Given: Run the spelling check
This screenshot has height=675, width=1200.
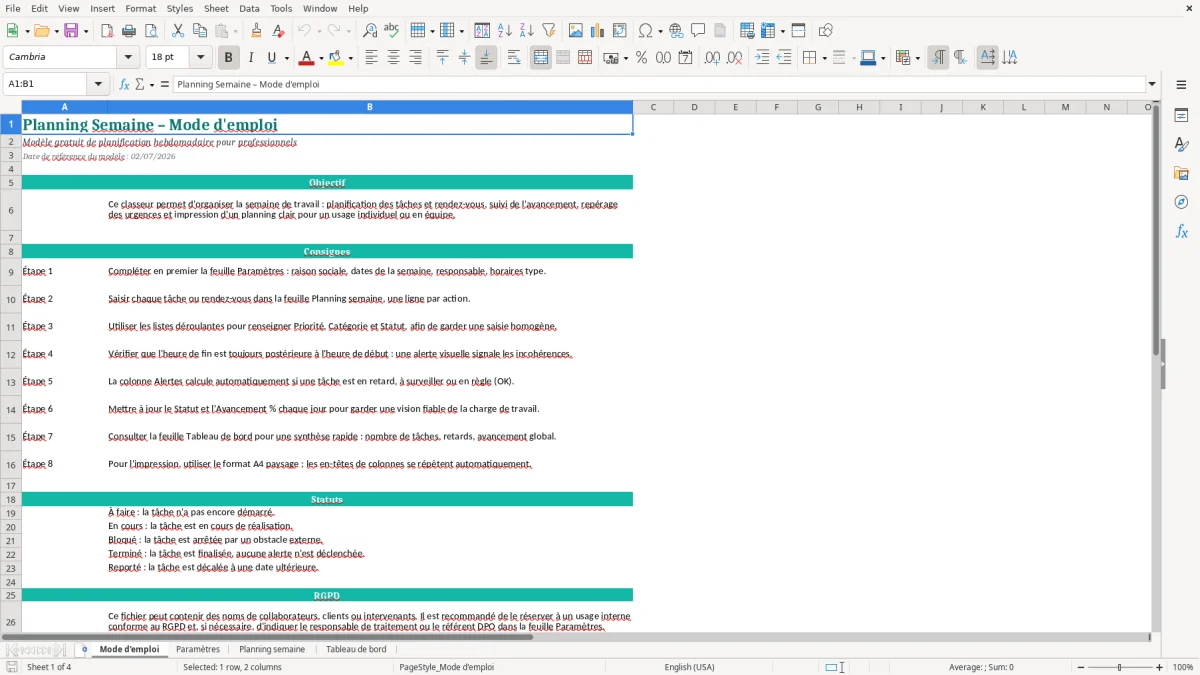Looking at the screenshot, I should tap(391, 30).
